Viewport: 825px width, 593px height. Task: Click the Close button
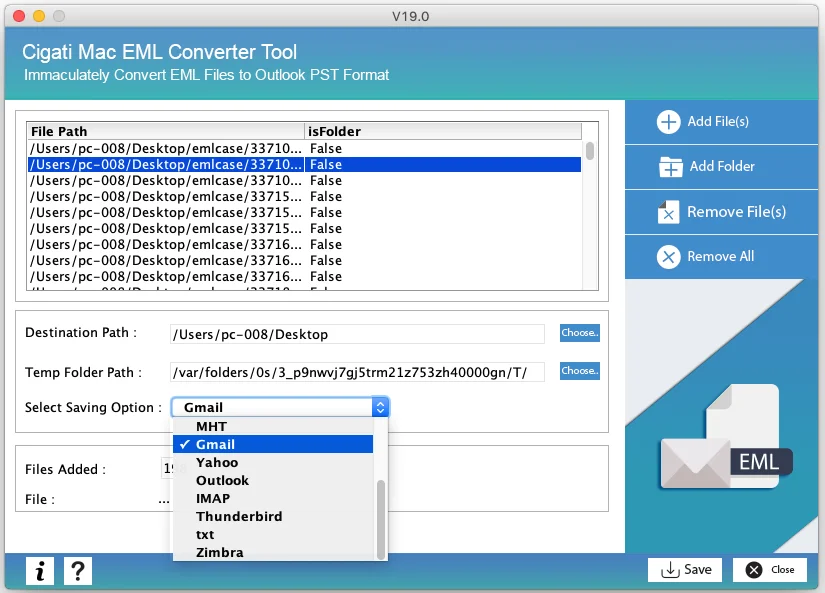pyautogui.click(x=770, y=570)
